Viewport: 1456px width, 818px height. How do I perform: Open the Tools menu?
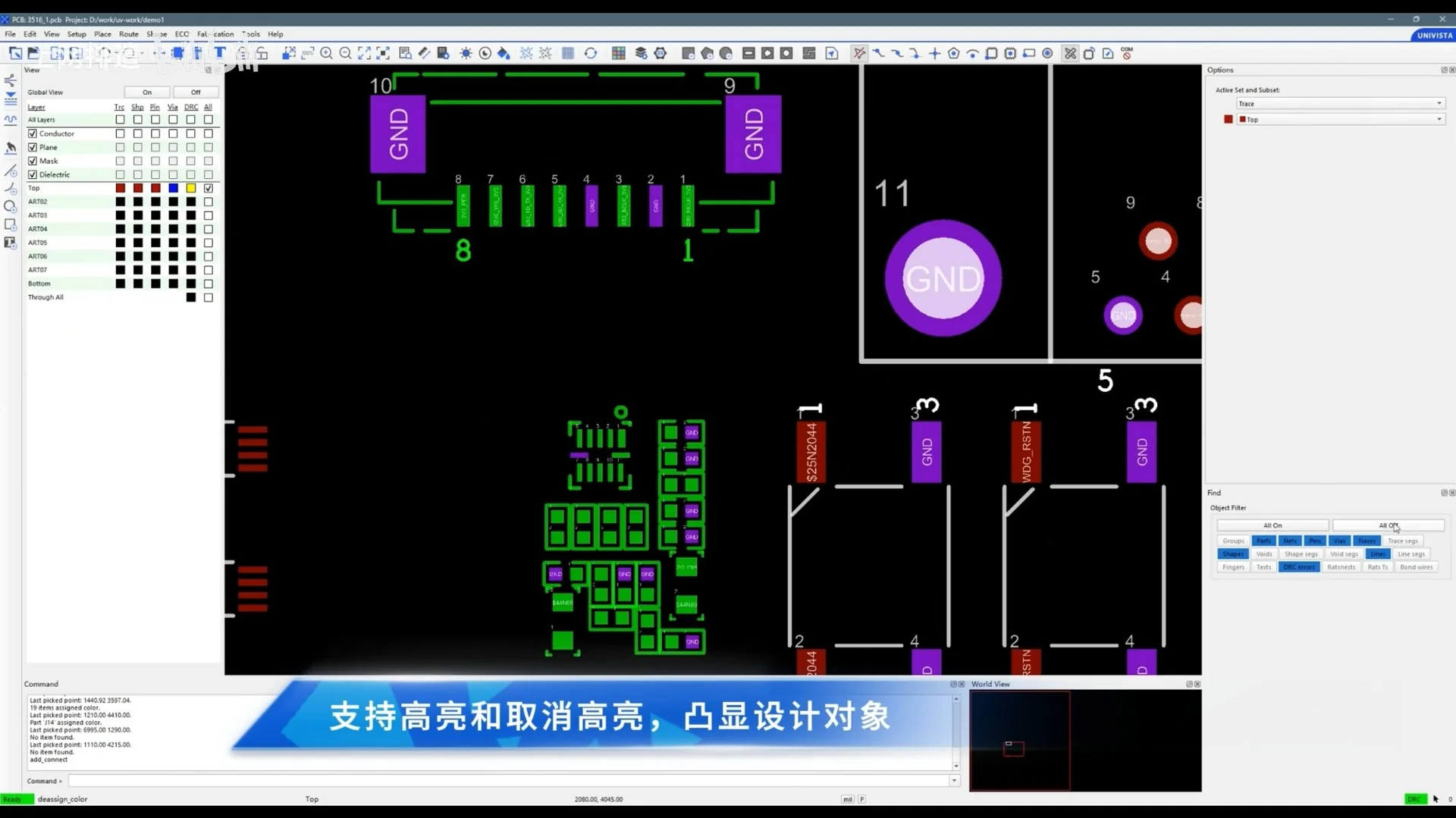[x=250, y=34]
